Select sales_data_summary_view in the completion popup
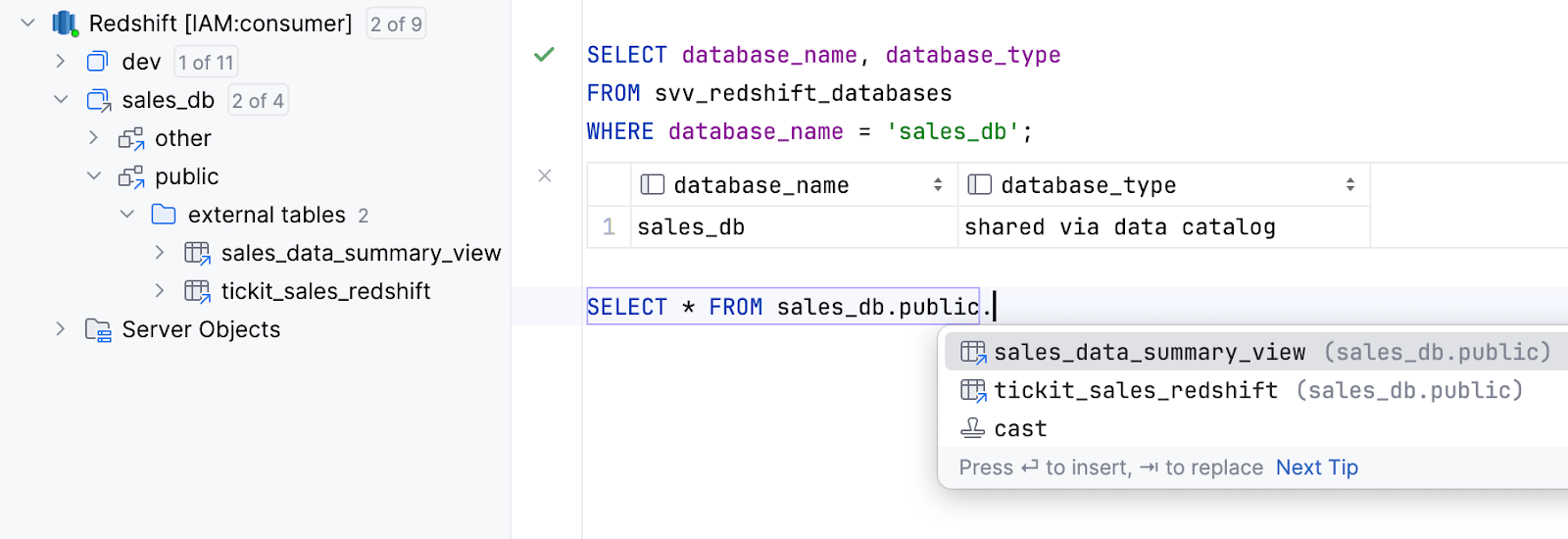The width and height of the screenshot is (1568, 539). coord(1149,352)
